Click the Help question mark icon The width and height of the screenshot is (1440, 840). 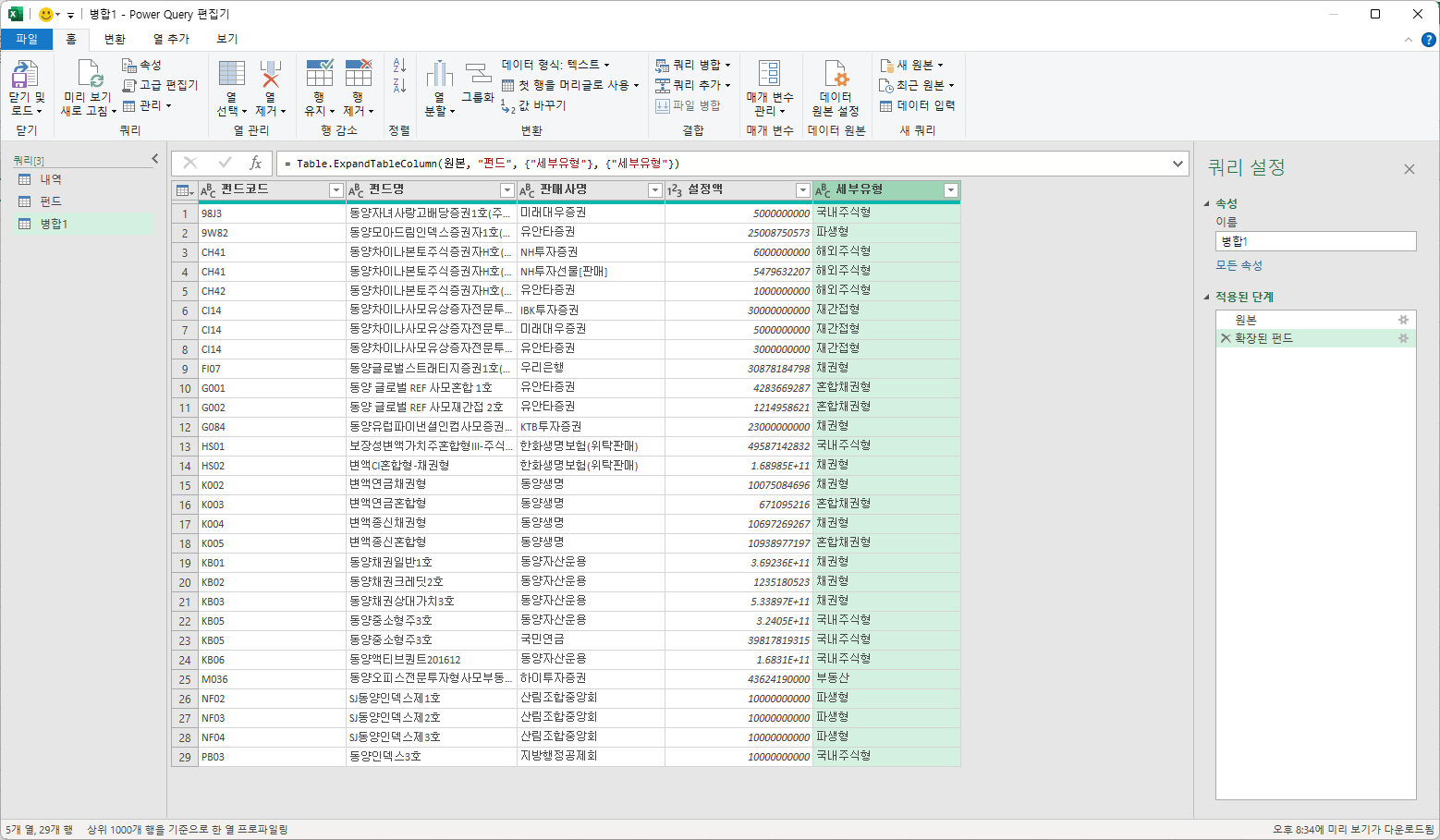pyautogui.click(x=1428, y=40)
